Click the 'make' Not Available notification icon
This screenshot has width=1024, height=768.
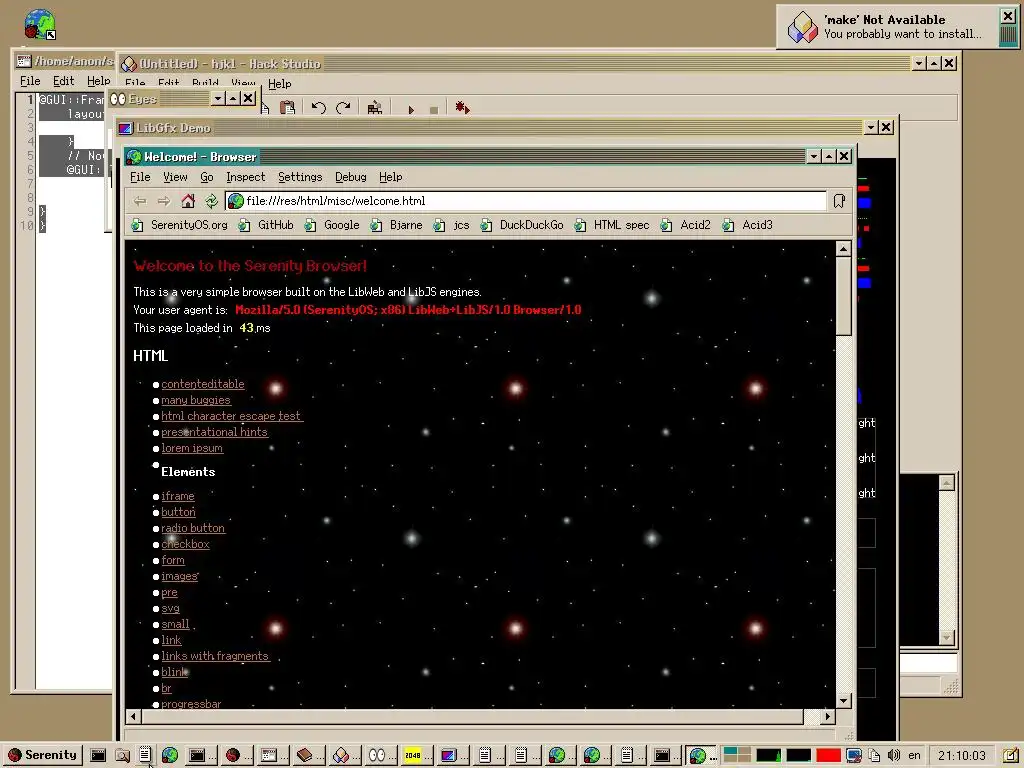[803, 27]
